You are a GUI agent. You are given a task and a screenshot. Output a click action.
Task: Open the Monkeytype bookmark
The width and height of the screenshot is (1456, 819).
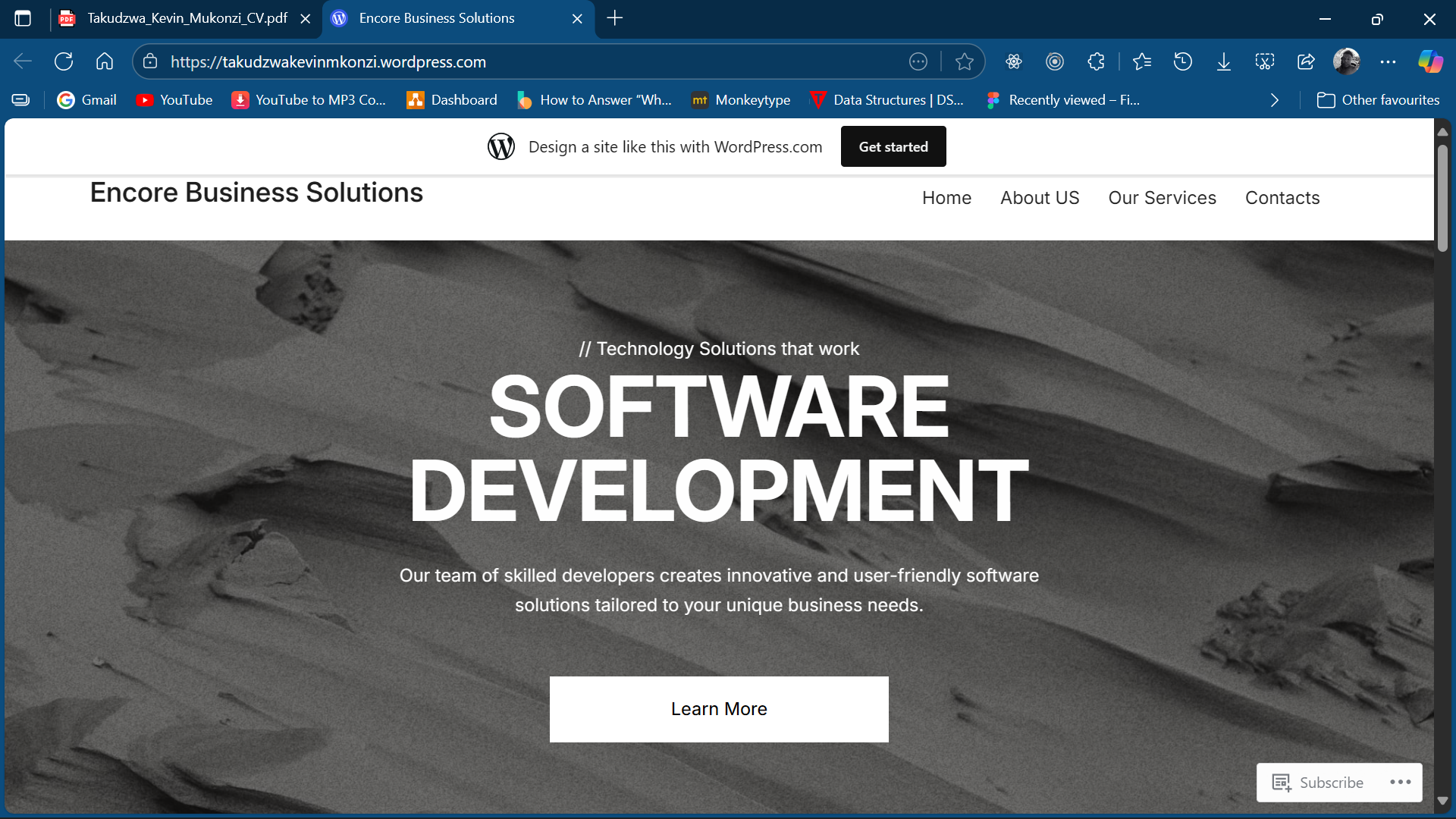coord(741,99)
